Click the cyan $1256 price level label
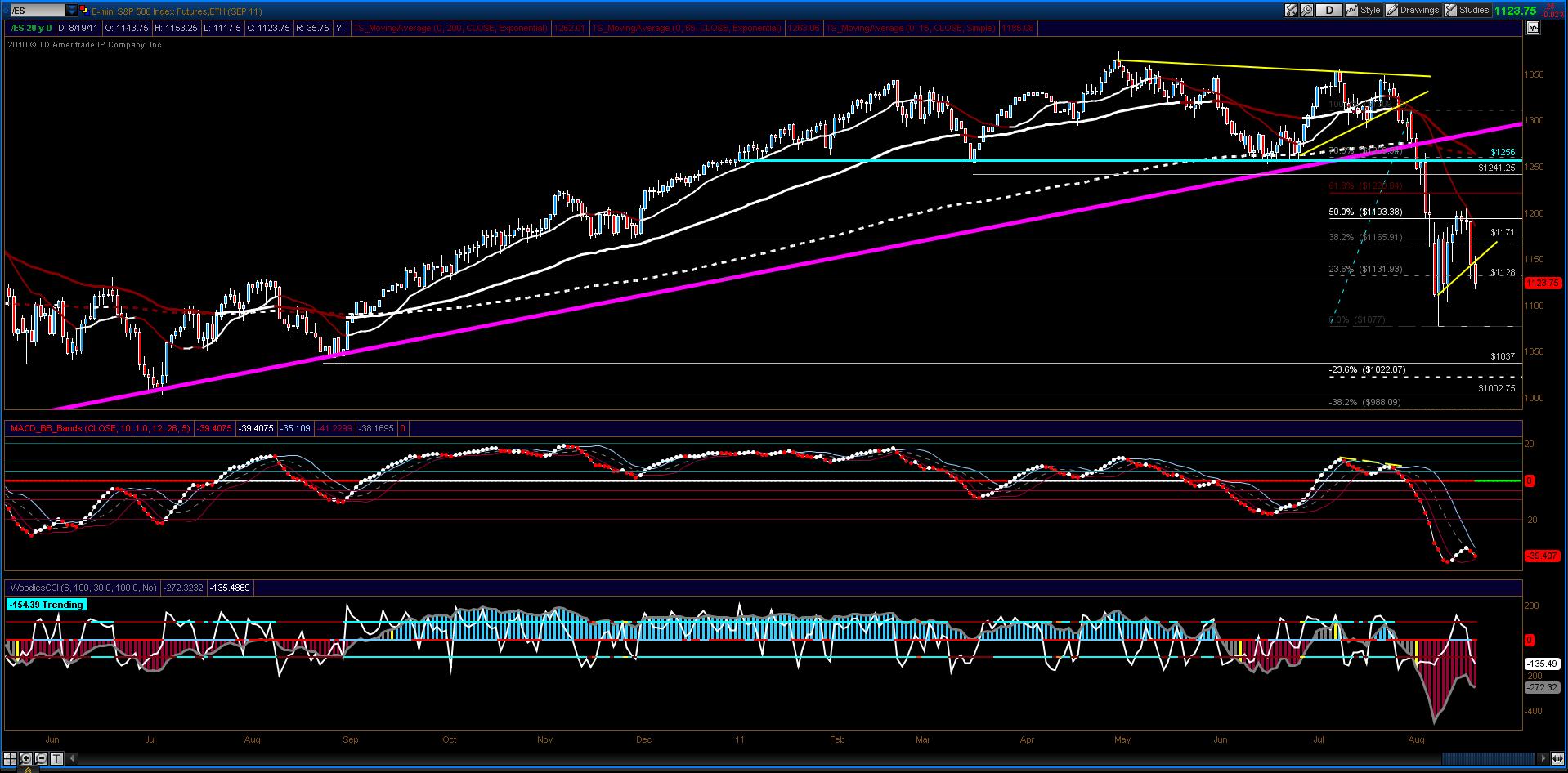The image size is (1568, 773). pos(1503,153)
